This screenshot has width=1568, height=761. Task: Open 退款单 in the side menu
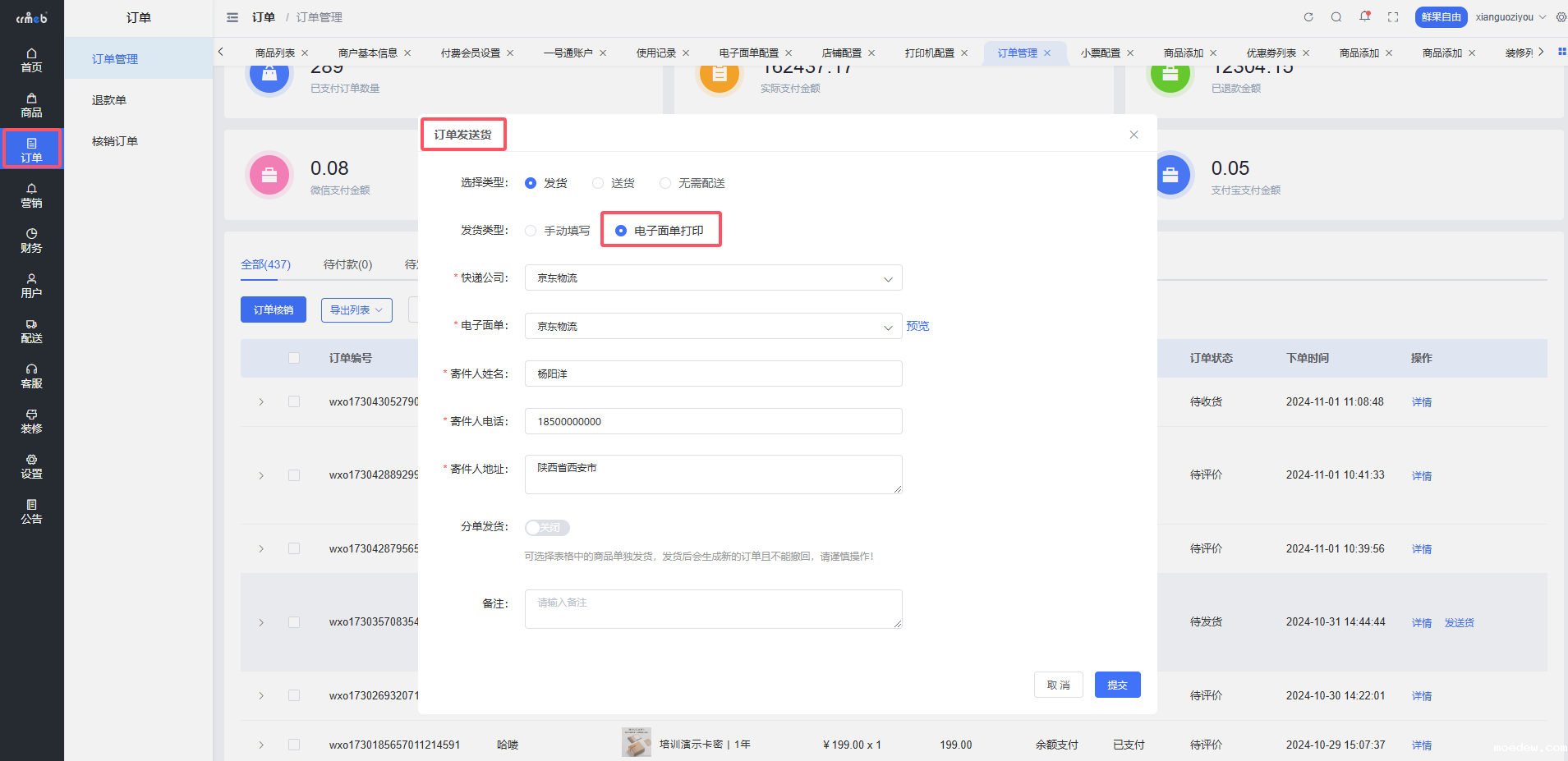point(109,100)
